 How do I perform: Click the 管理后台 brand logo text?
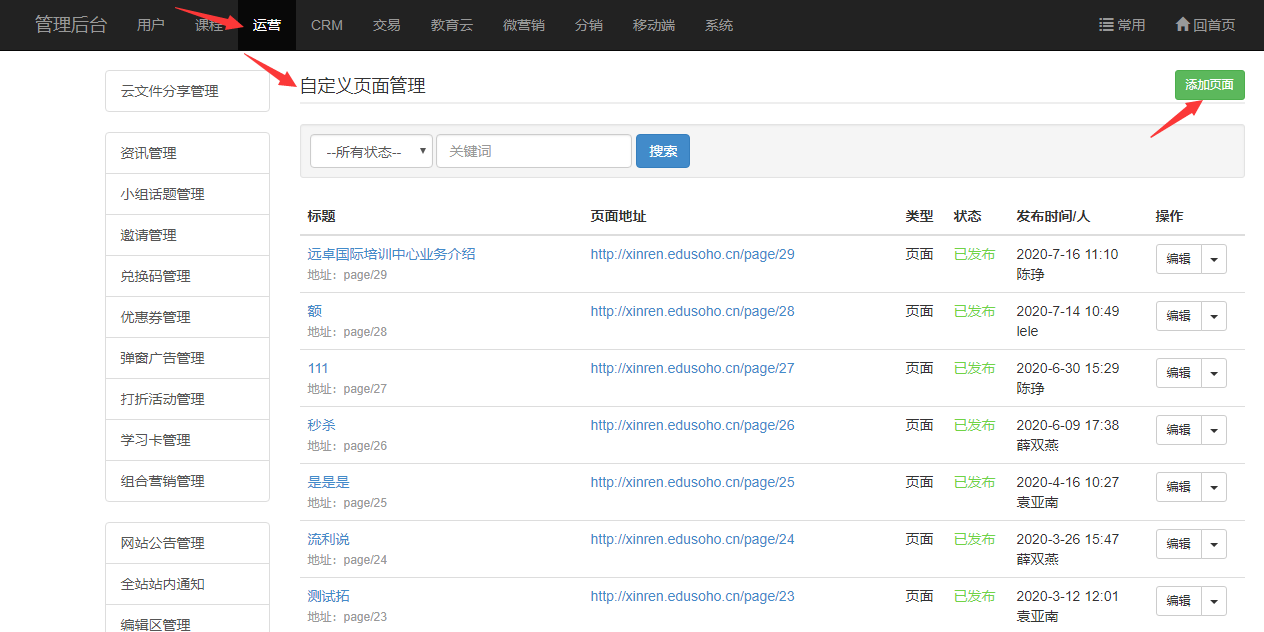click(70, 25)
